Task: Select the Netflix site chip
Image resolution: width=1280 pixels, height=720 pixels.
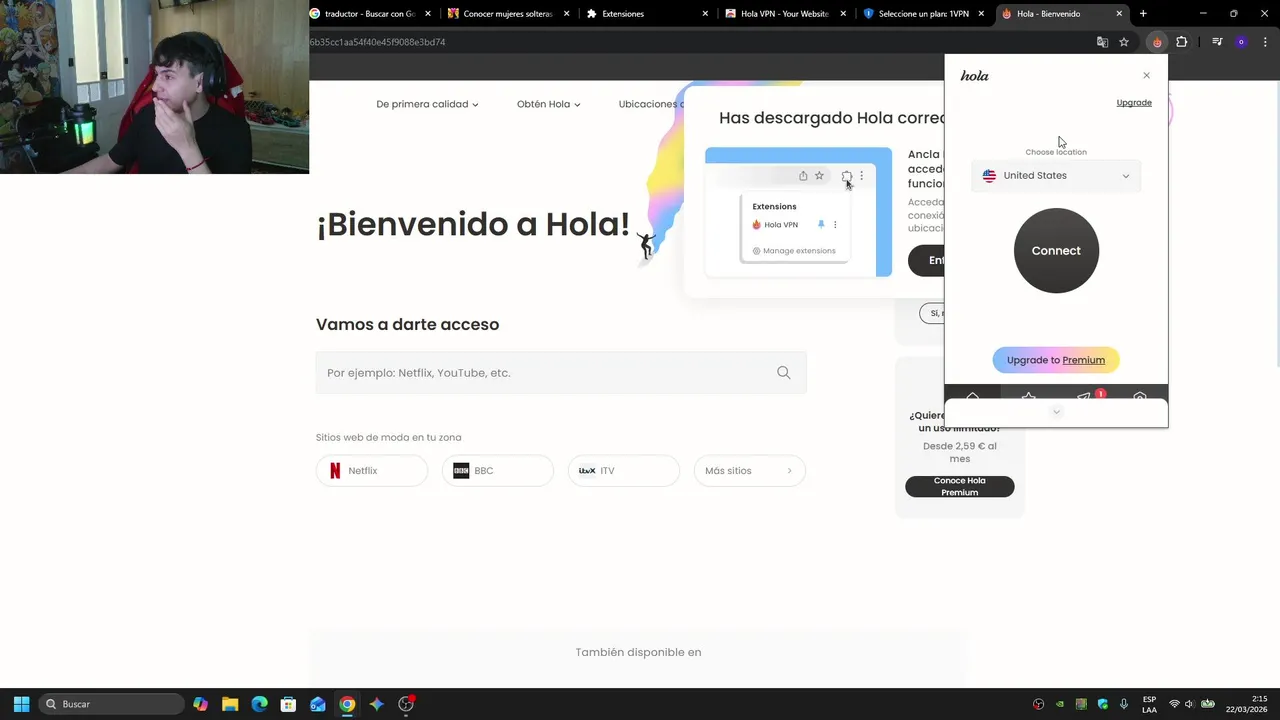Action: click(x=372, y=471)
